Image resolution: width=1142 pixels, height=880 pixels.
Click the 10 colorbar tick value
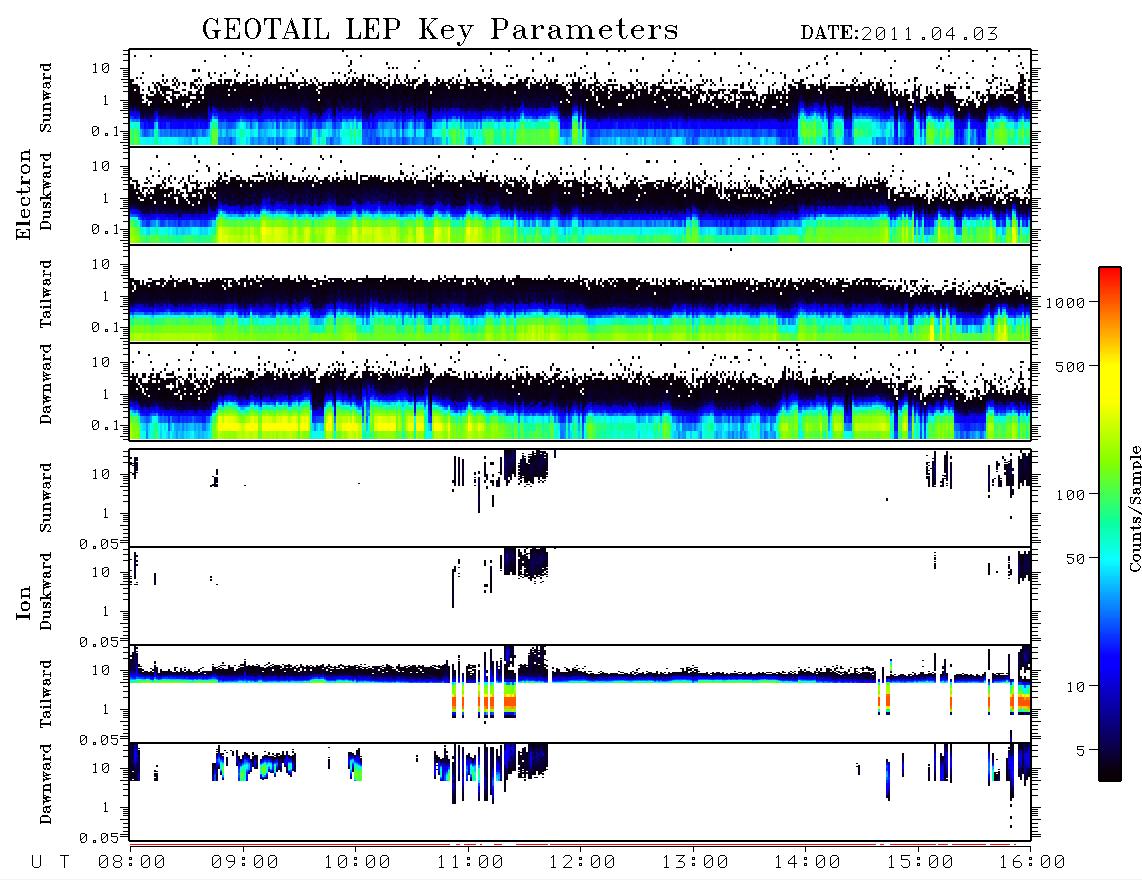pos(1075,687)
